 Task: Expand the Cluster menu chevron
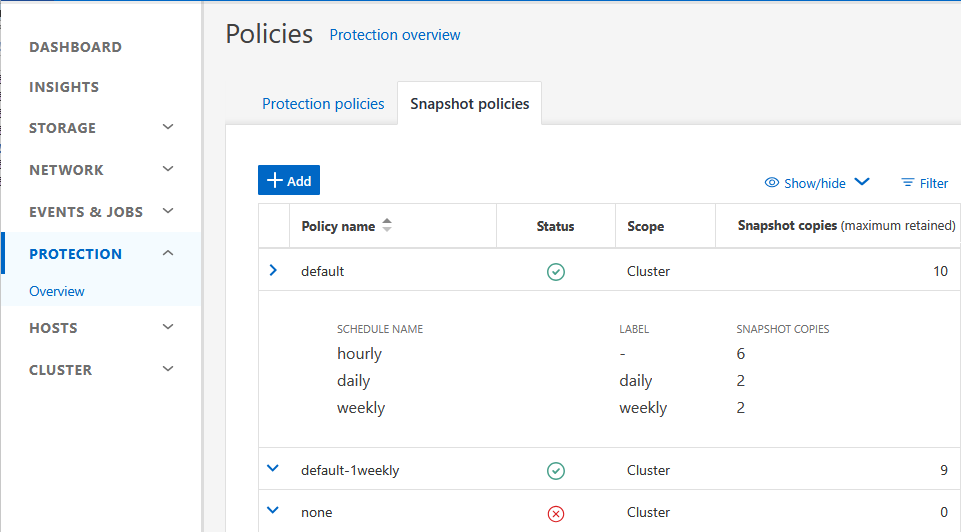coord(168,368)
